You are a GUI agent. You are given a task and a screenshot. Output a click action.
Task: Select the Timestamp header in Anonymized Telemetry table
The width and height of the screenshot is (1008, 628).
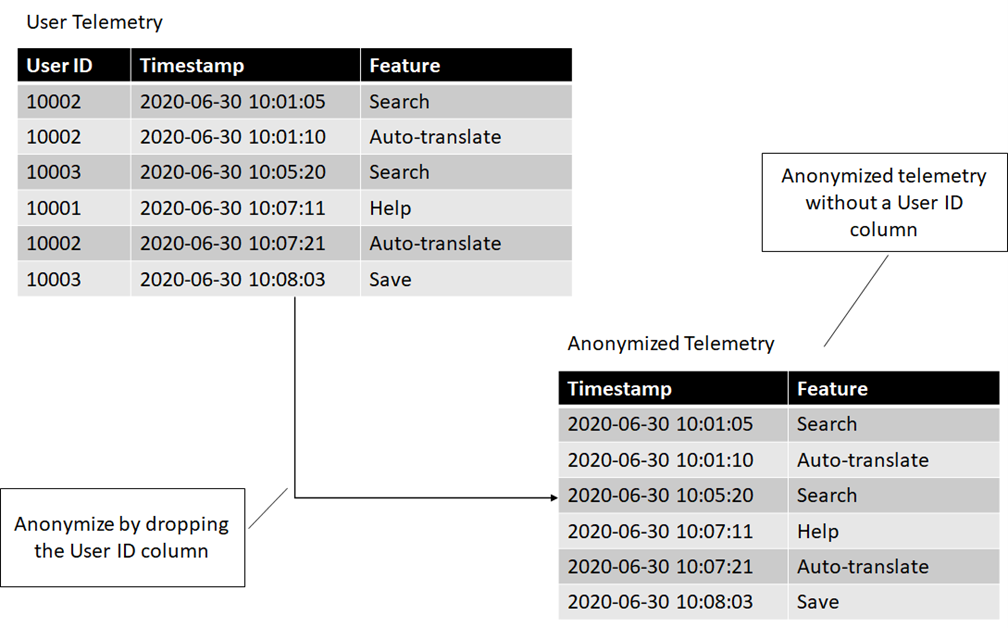(673, 388)
